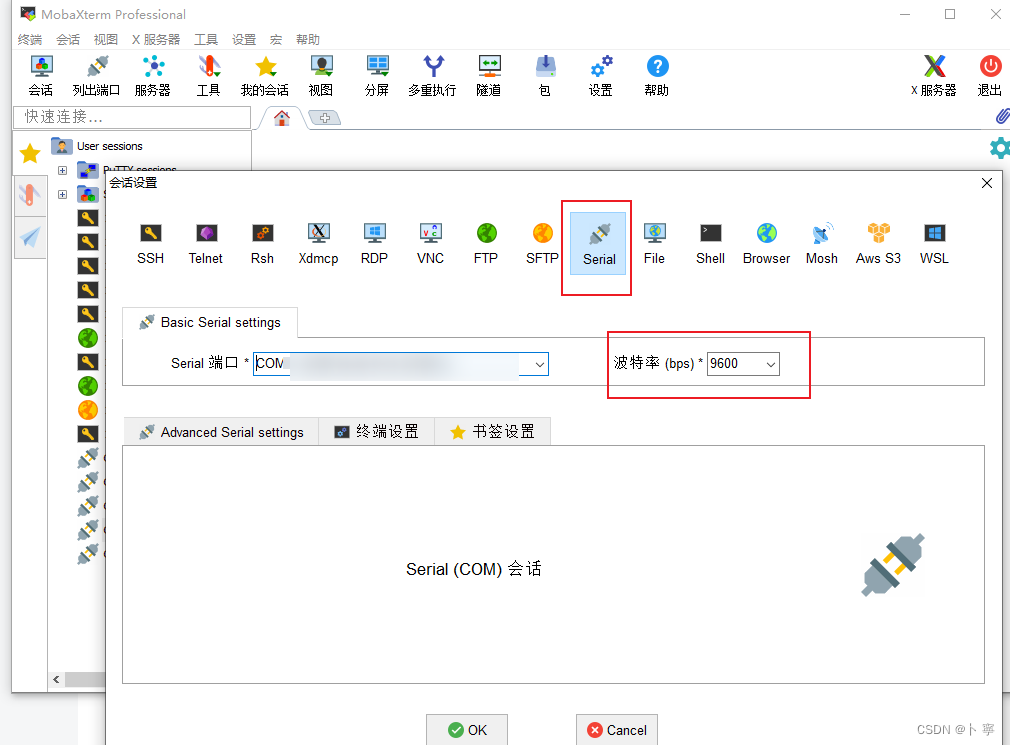Select the VNC session type

point(430,244)
